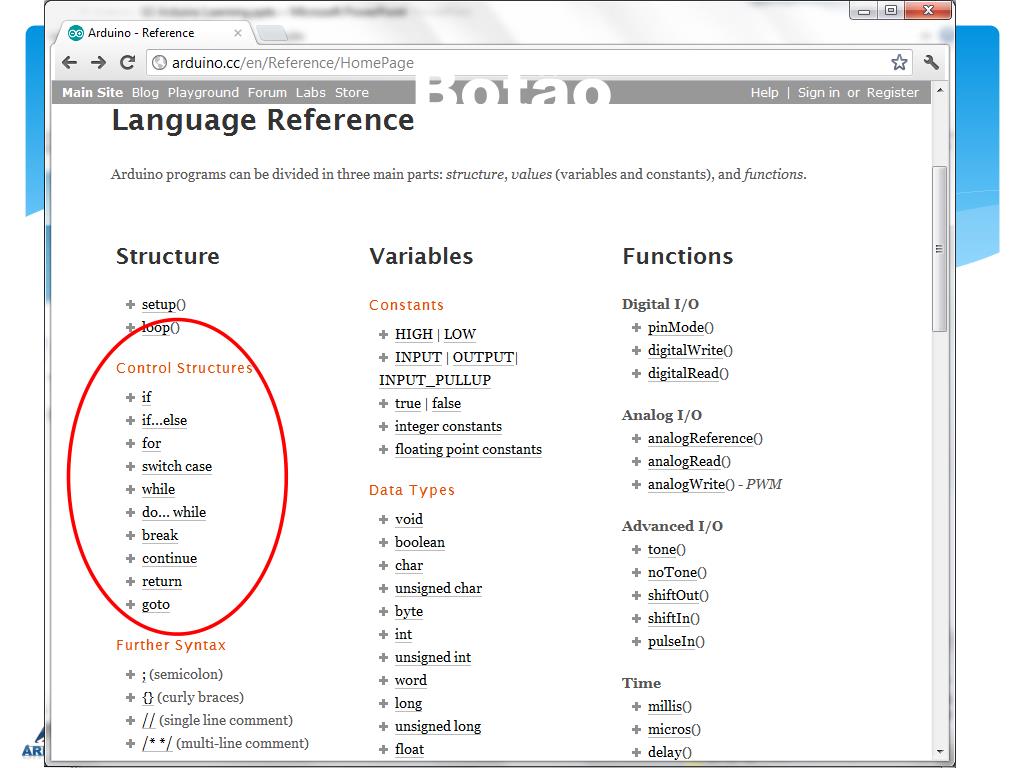
Task: Click the vertical scrollbar thumb
Action: (940, 249)
